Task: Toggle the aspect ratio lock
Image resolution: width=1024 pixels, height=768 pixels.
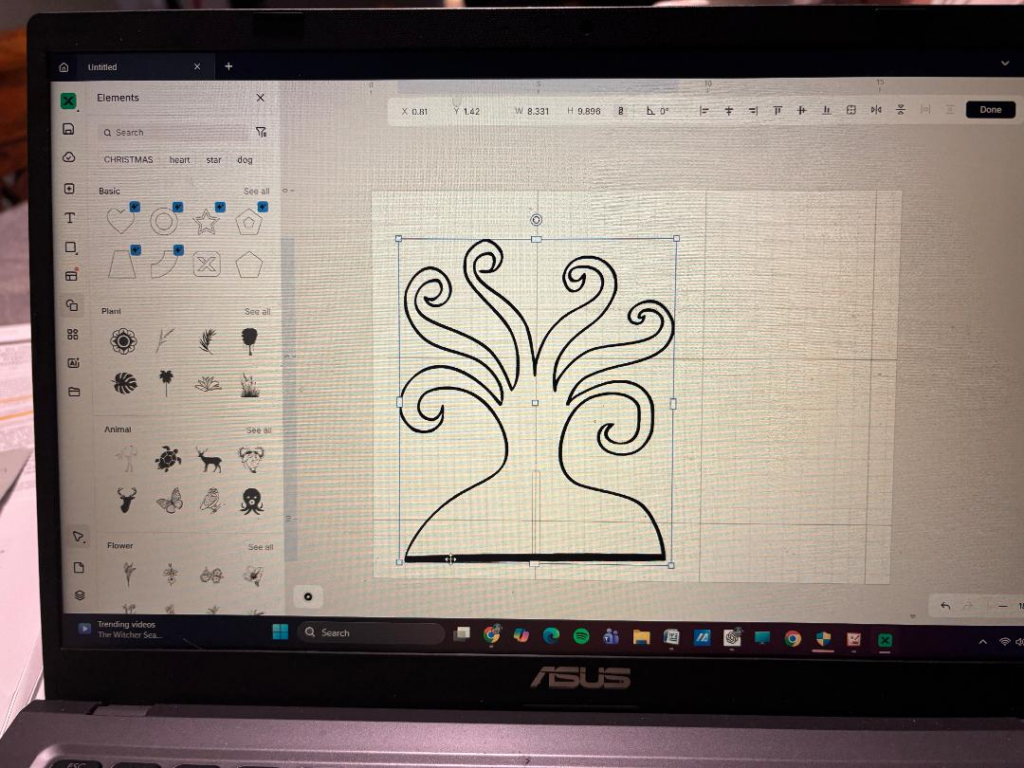Action: tap(621, 111)
